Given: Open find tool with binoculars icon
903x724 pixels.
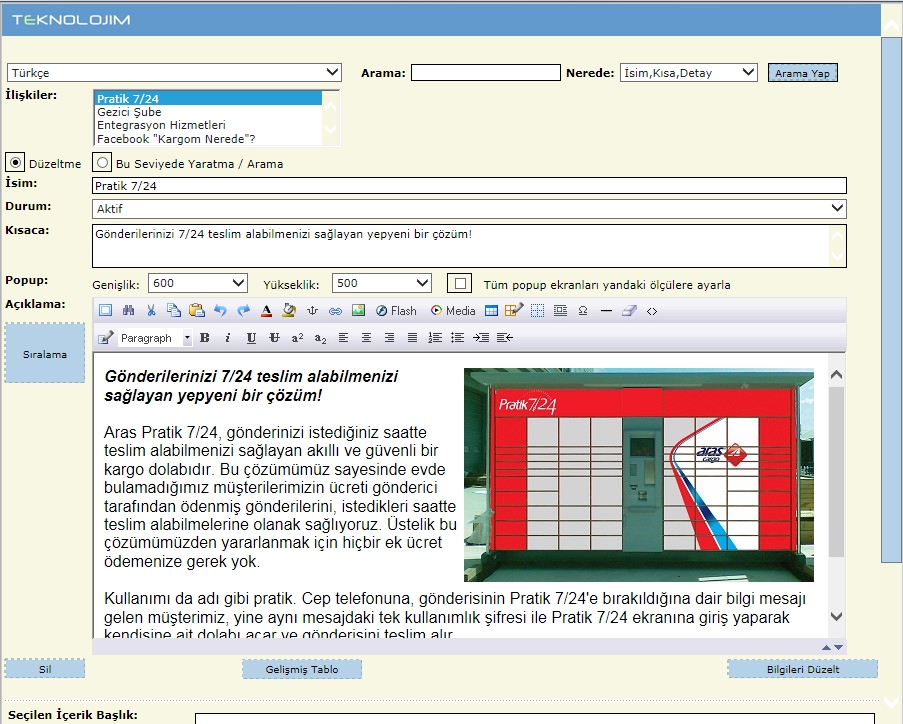Looking at the screenshot, I should click(x=128, y=311).
